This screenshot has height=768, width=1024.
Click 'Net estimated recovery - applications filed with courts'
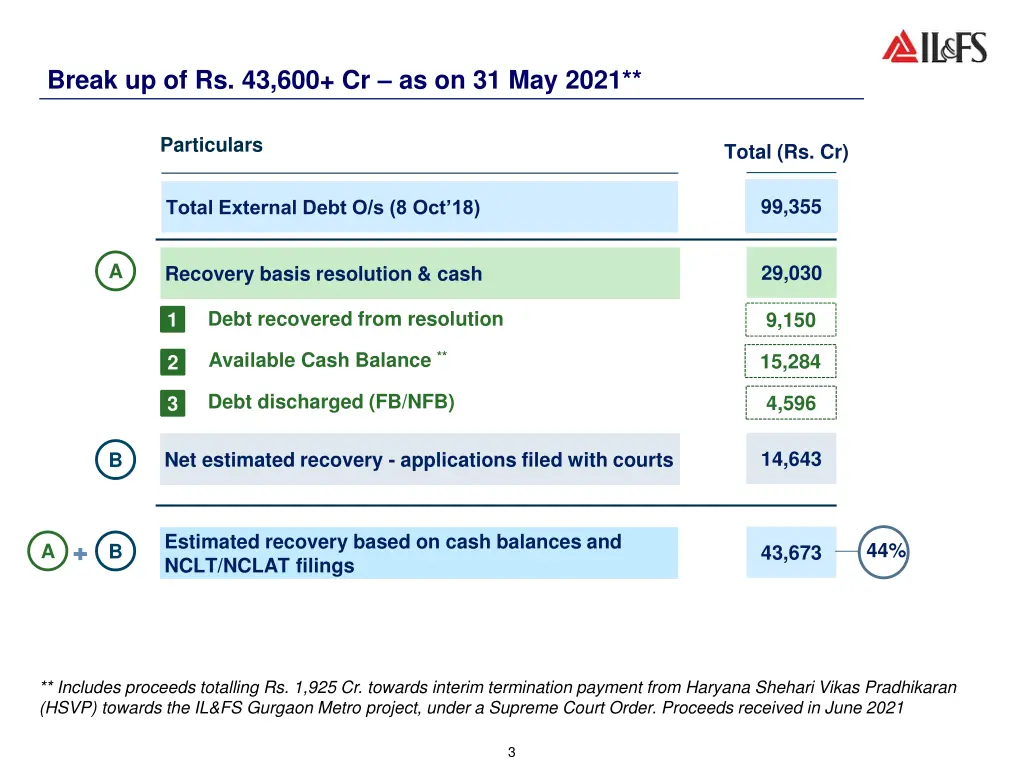click(420, 459)
